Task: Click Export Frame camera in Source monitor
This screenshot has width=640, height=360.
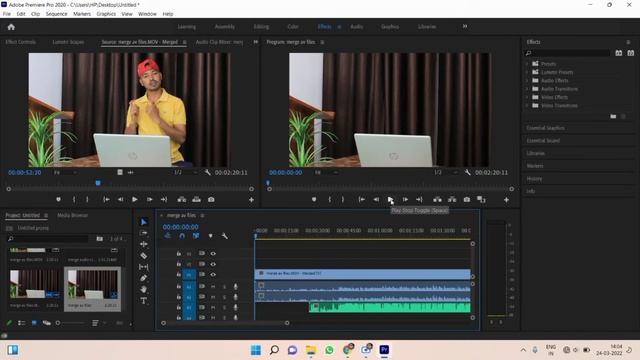Action: coord(211,200)
